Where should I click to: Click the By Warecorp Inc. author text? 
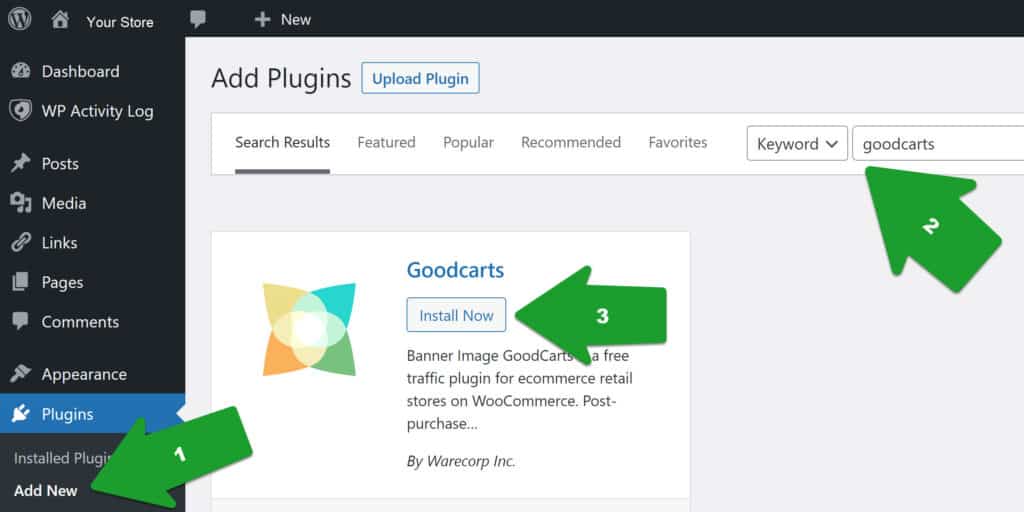(461, 461)
